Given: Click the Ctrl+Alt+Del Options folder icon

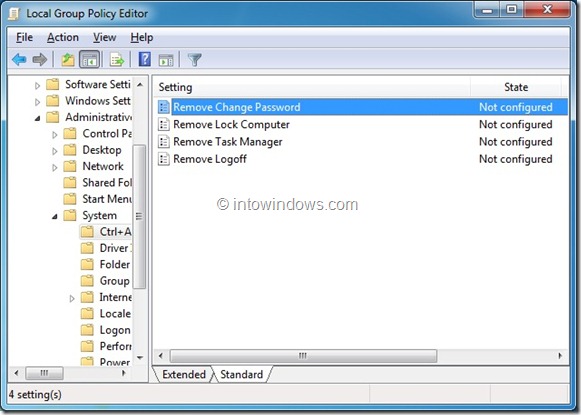Looking at the screenshot, I should 87,232.
